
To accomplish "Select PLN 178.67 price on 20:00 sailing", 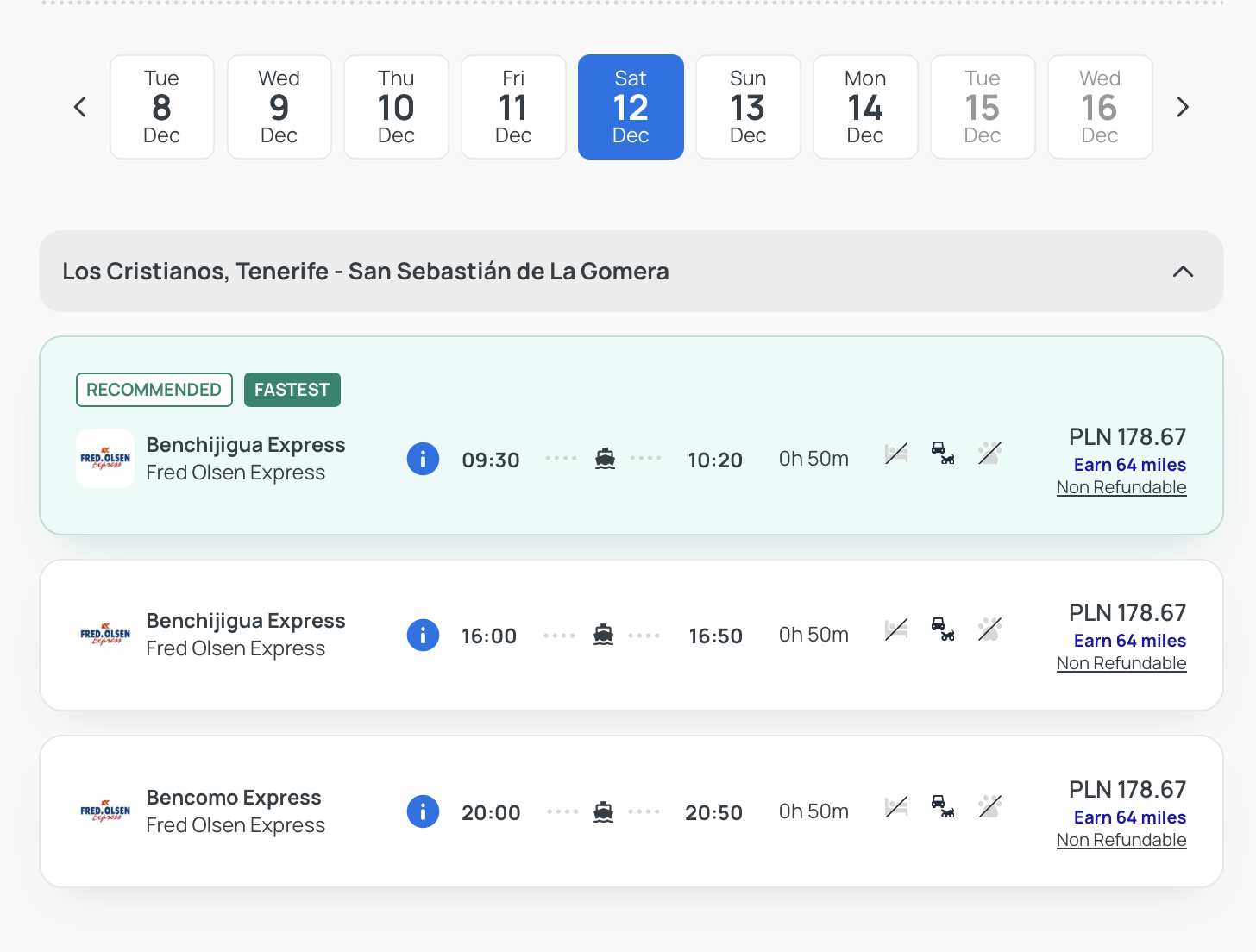I will click(1127, 790).
